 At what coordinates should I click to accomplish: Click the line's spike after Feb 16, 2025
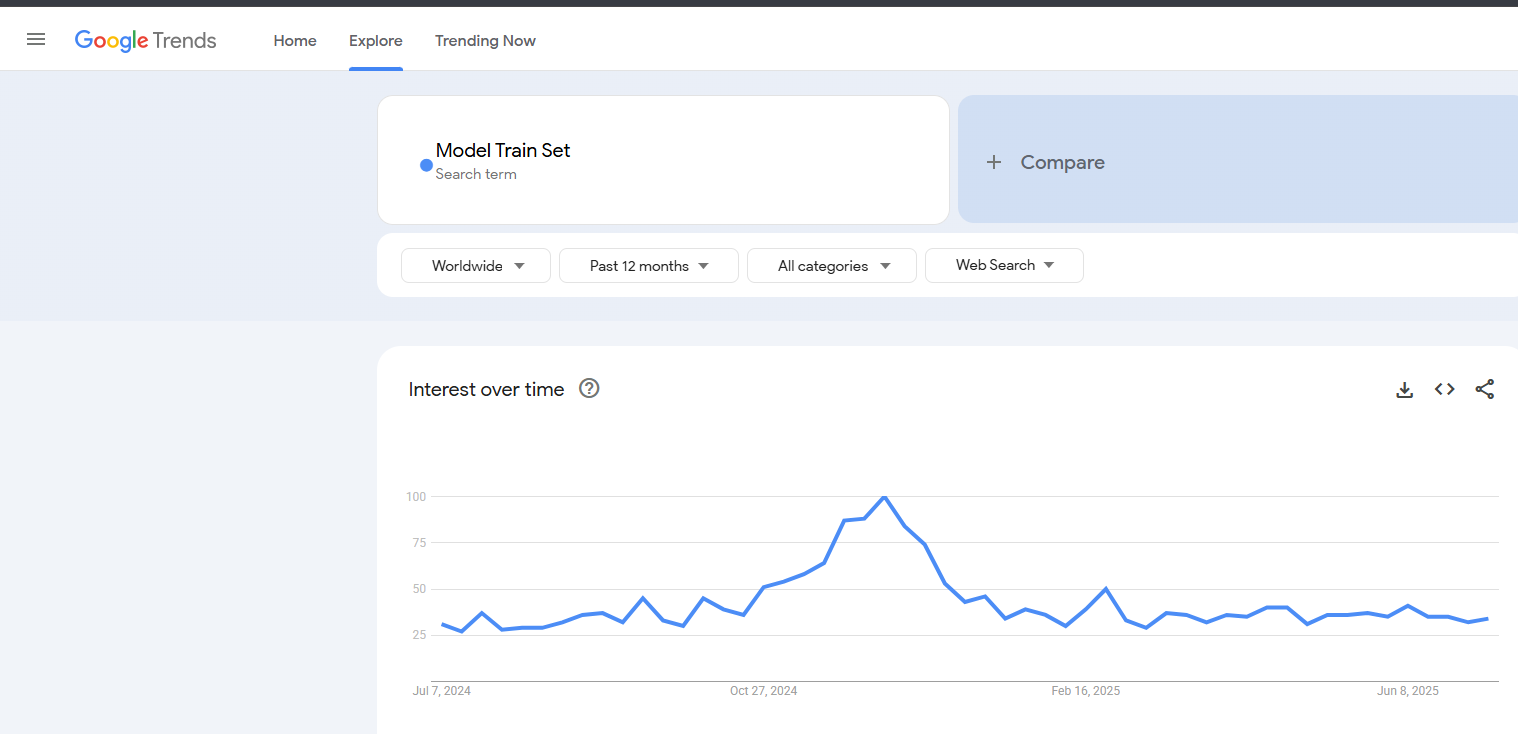coord(1105,589)
